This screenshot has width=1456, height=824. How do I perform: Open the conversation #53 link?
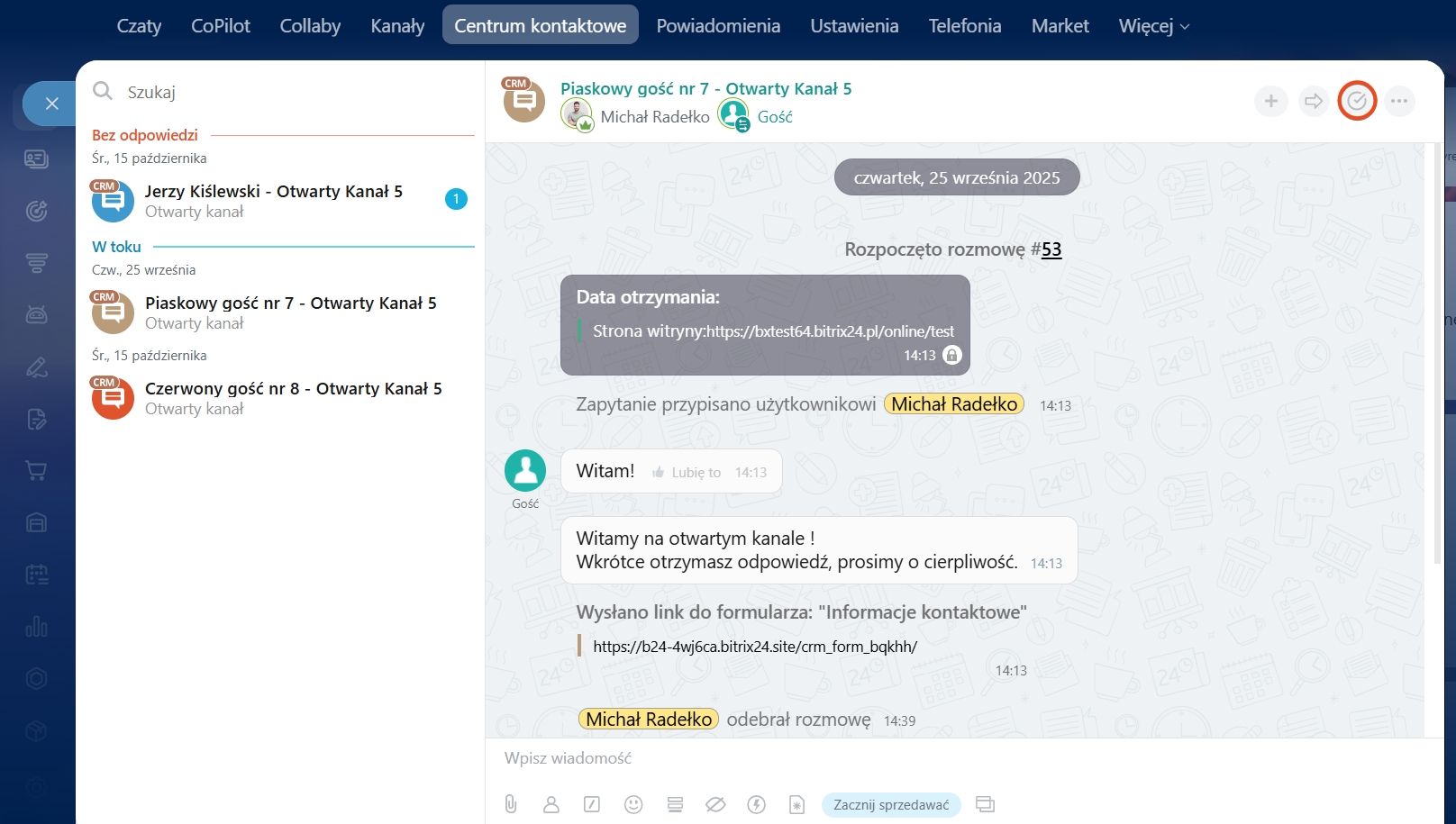pos(1051,249)
